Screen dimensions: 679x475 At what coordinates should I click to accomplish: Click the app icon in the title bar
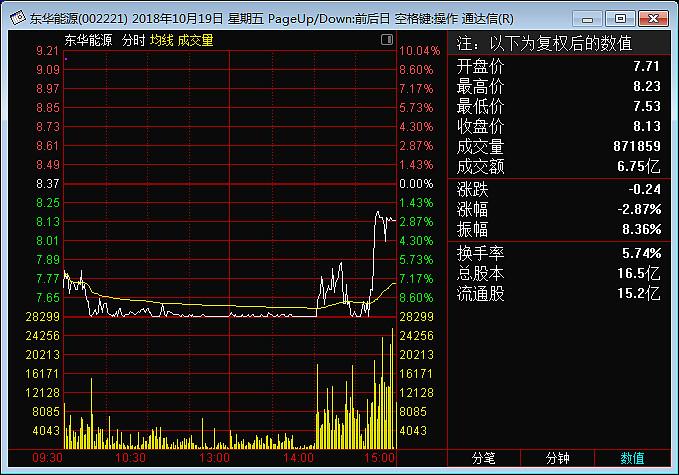coord(17,18)
